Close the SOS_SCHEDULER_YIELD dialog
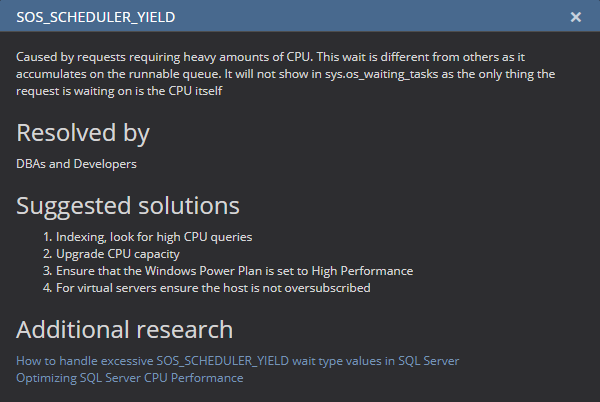600x402 pixels. point(576,17)
